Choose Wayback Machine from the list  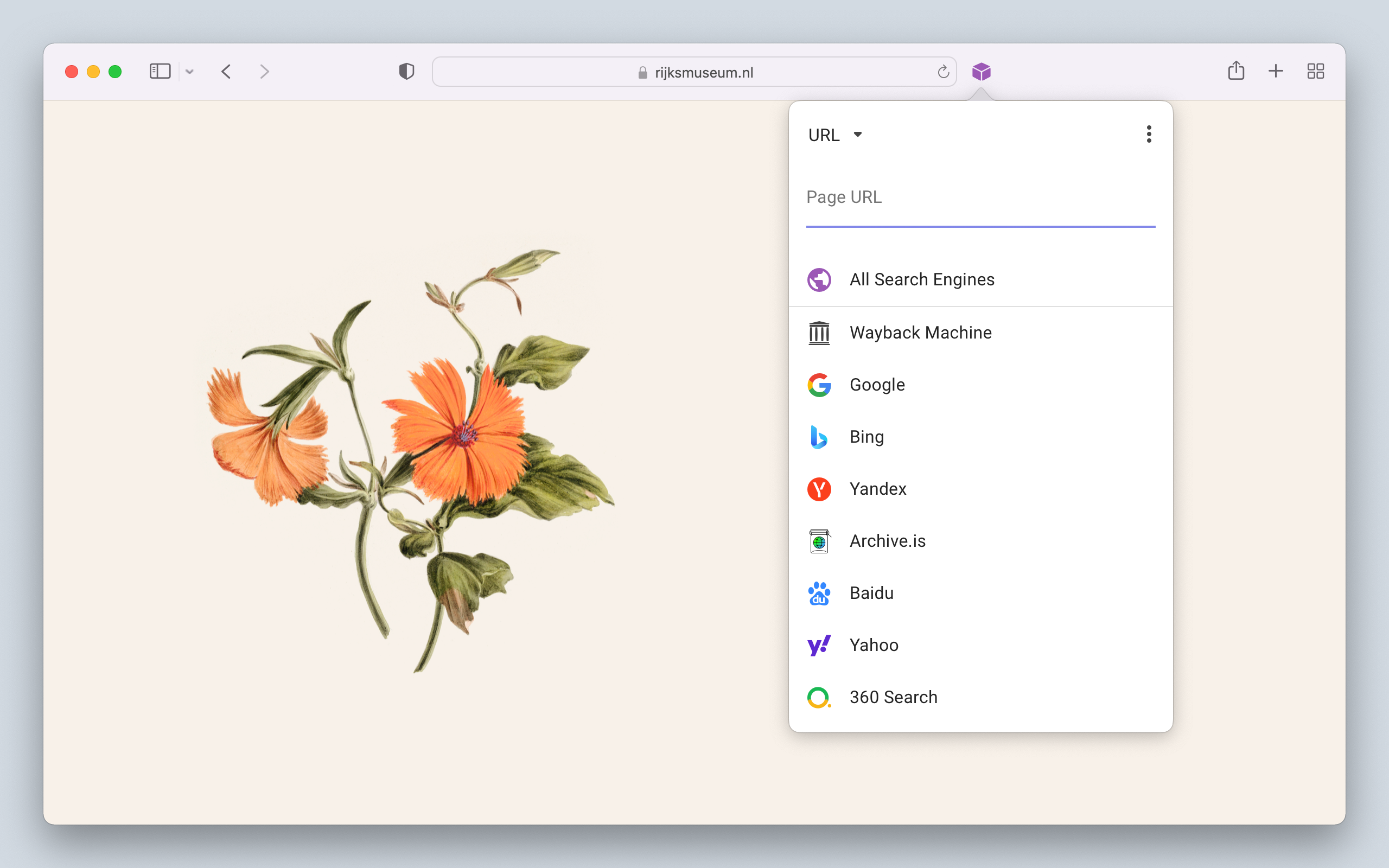point(920,333)
